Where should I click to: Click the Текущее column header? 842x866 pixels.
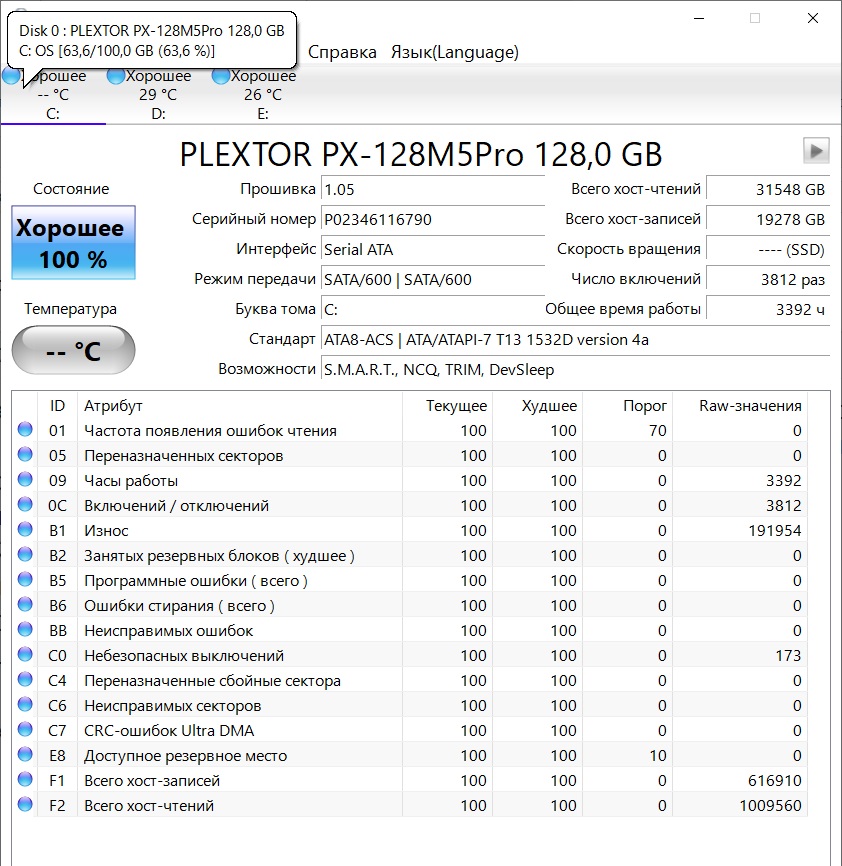[448, 406]
